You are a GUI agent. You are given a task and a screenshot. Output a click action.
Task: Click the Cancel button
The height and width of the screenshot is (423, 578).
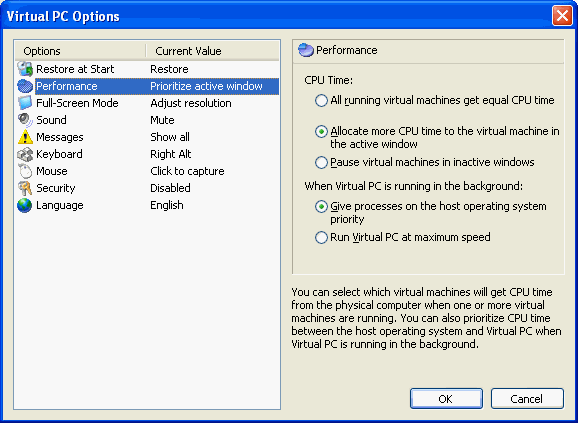tap(527, 399)
